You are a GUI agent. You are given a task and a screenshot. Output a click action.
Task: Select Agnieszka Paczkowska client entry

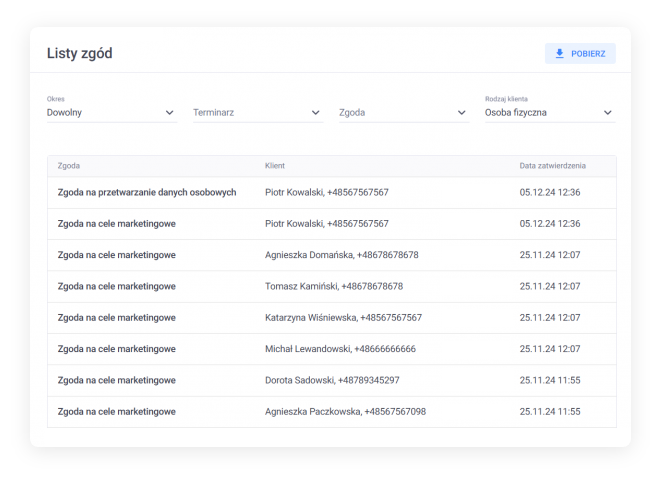coord(345,412)
